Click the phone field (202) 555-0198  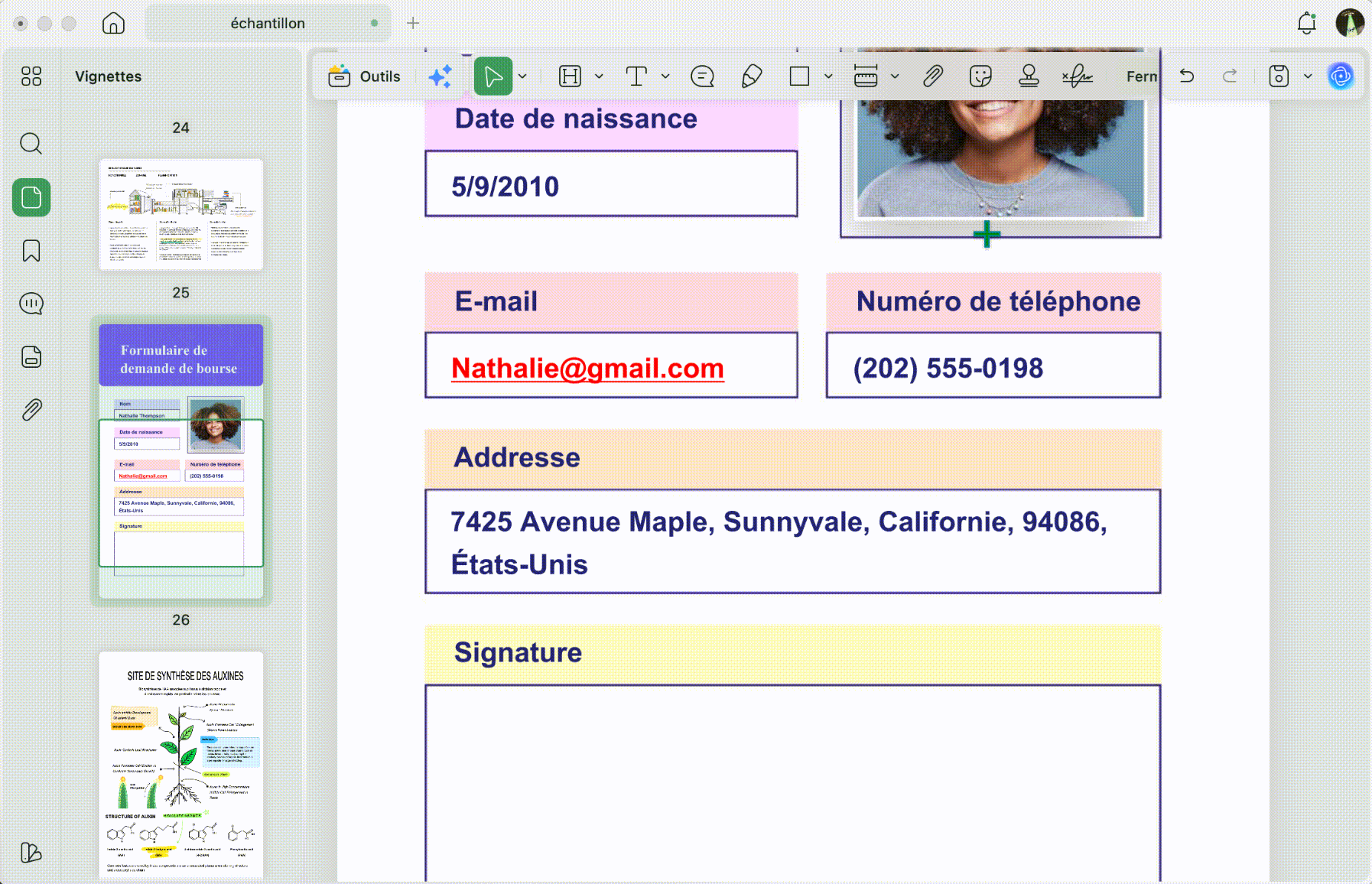(x=993, y=366)
